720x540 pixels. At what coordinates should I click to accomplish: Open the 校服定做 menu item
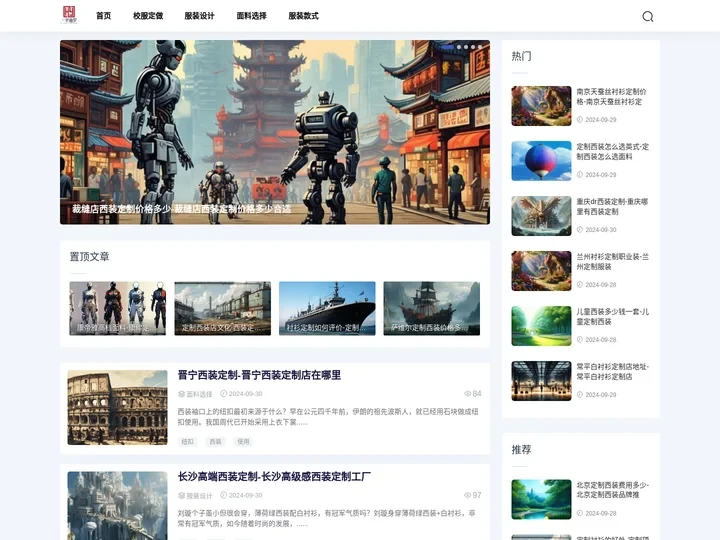(148, 16)
